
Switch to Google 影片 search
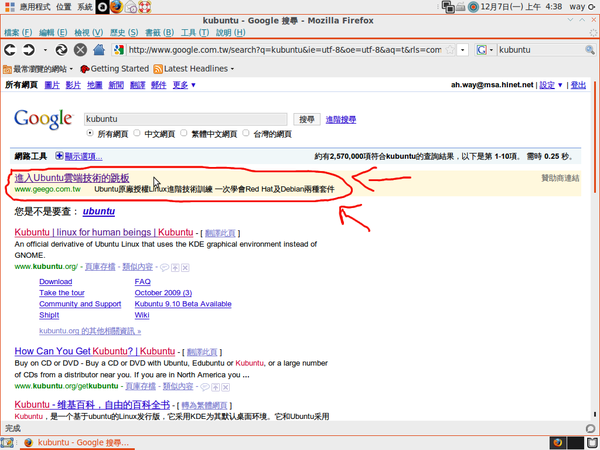click(x=73, y=85)
